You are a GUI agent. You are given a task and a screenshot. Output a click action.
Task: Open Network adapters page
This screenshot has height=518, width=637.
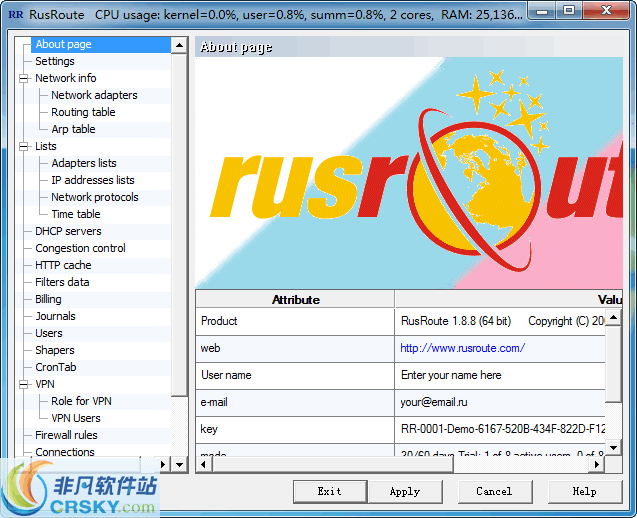point(94,95)
